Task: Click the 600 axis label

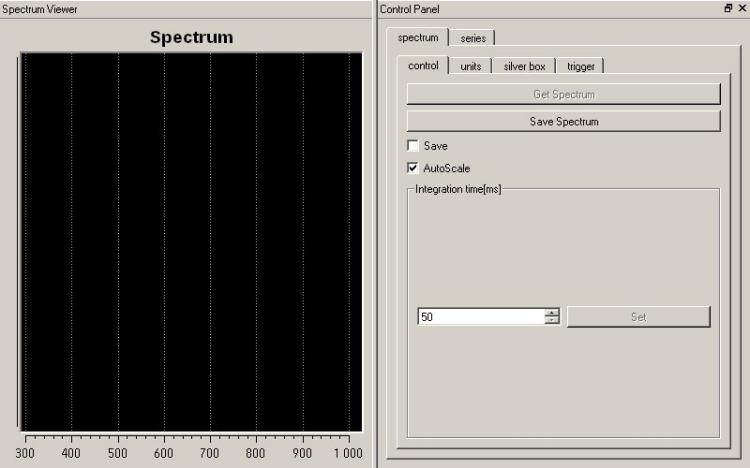Action: [164, 453]
